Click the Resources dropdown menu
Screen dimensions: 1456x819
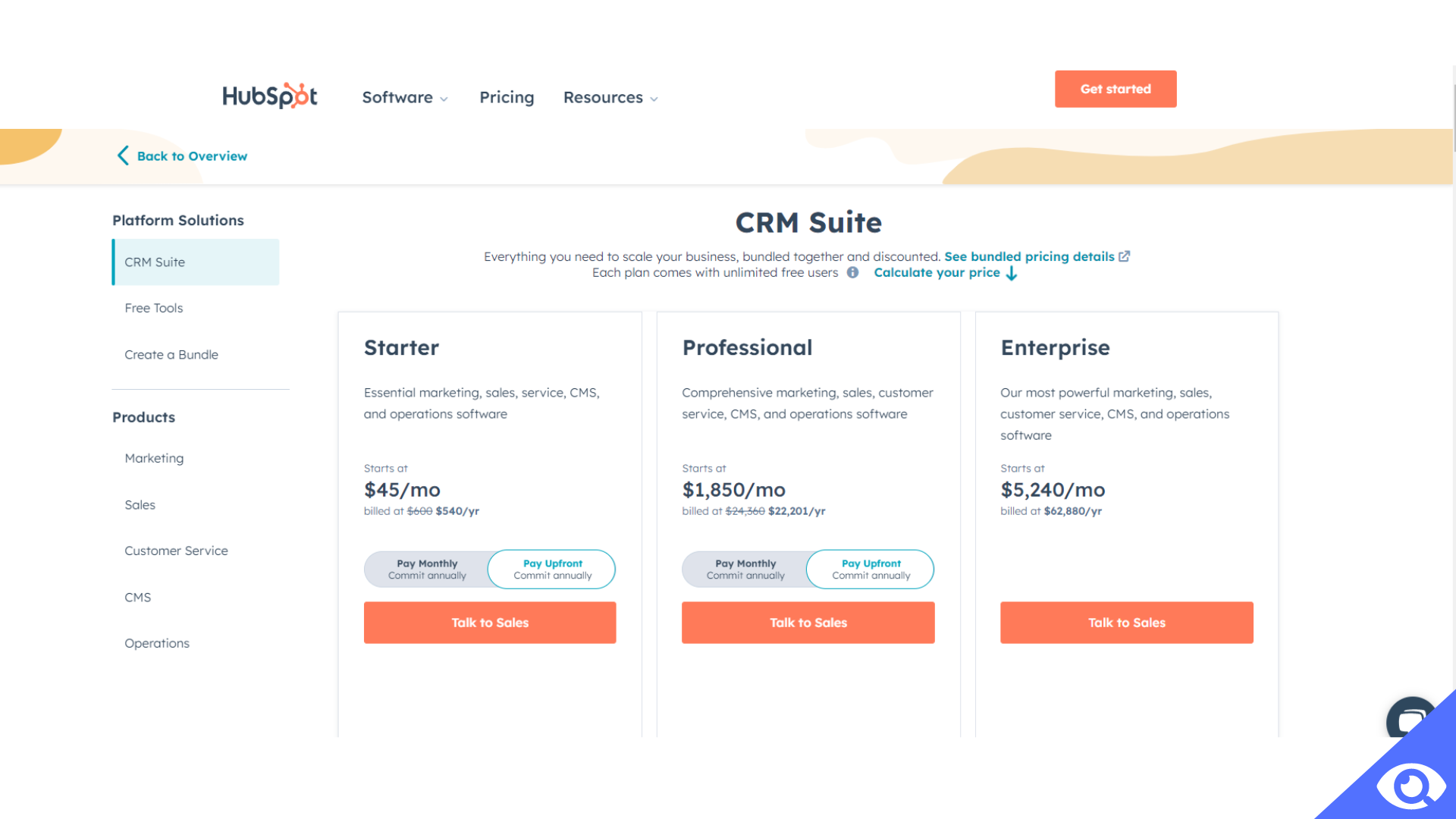coord(610,97)
